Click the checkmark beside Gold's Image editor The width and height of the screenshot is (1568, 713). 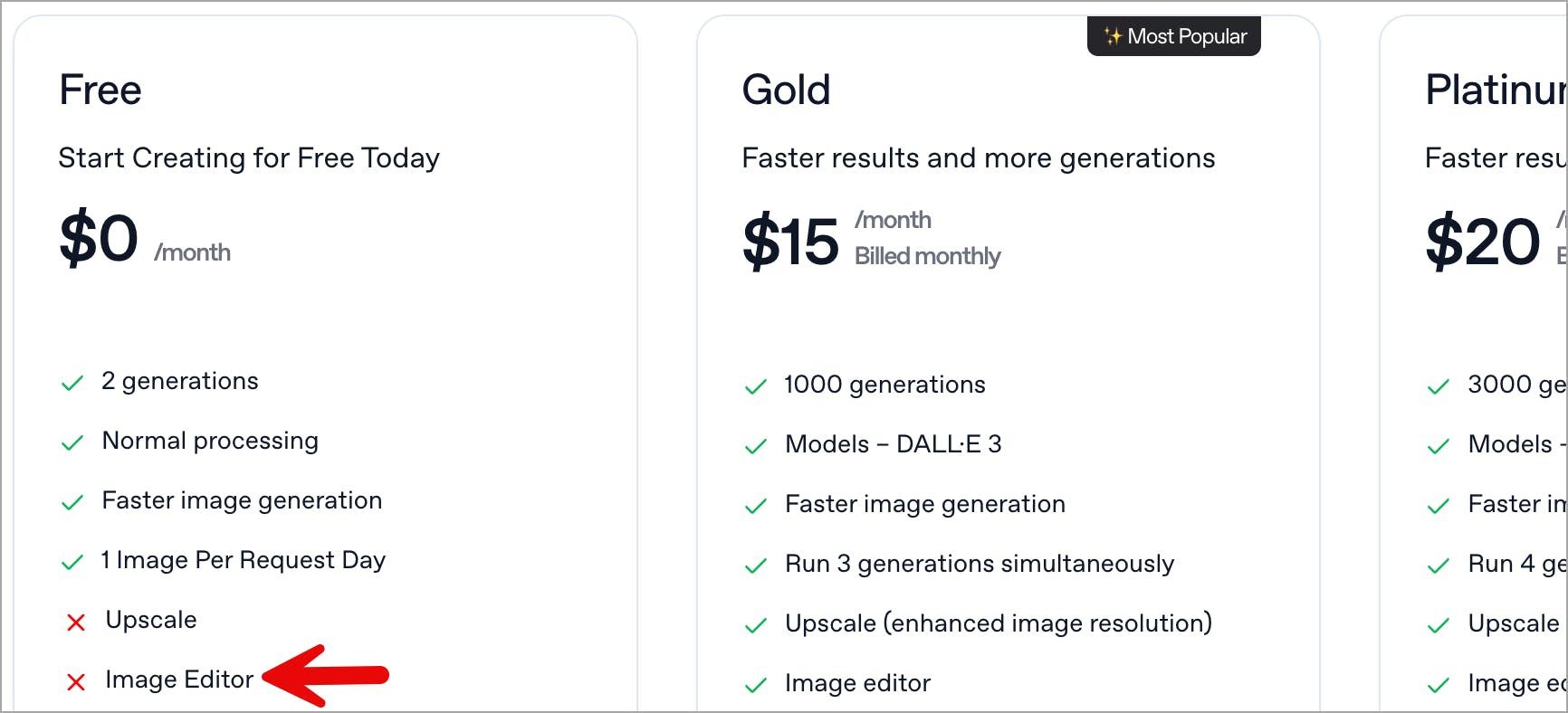755,686
